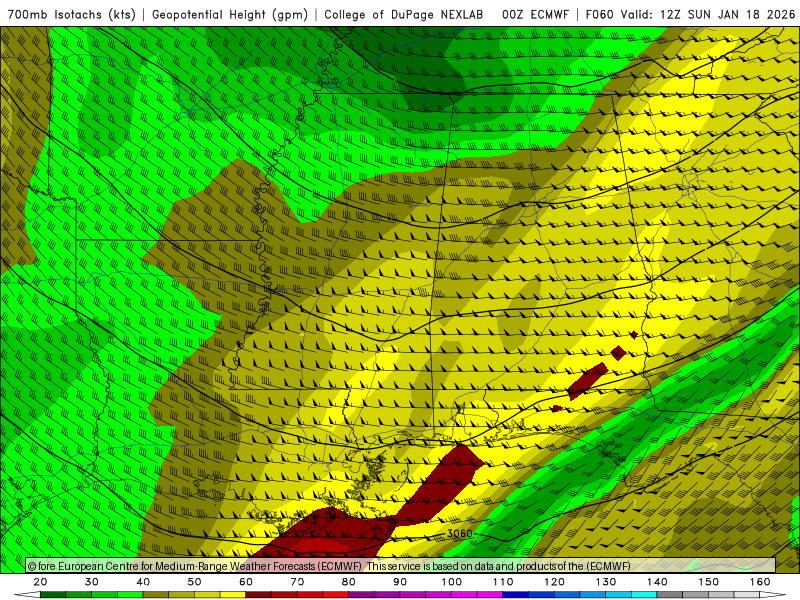This screenshot has height=600, width=800.
Task: Pick the magenta swatch just below 110
Action: click(490, 595)
